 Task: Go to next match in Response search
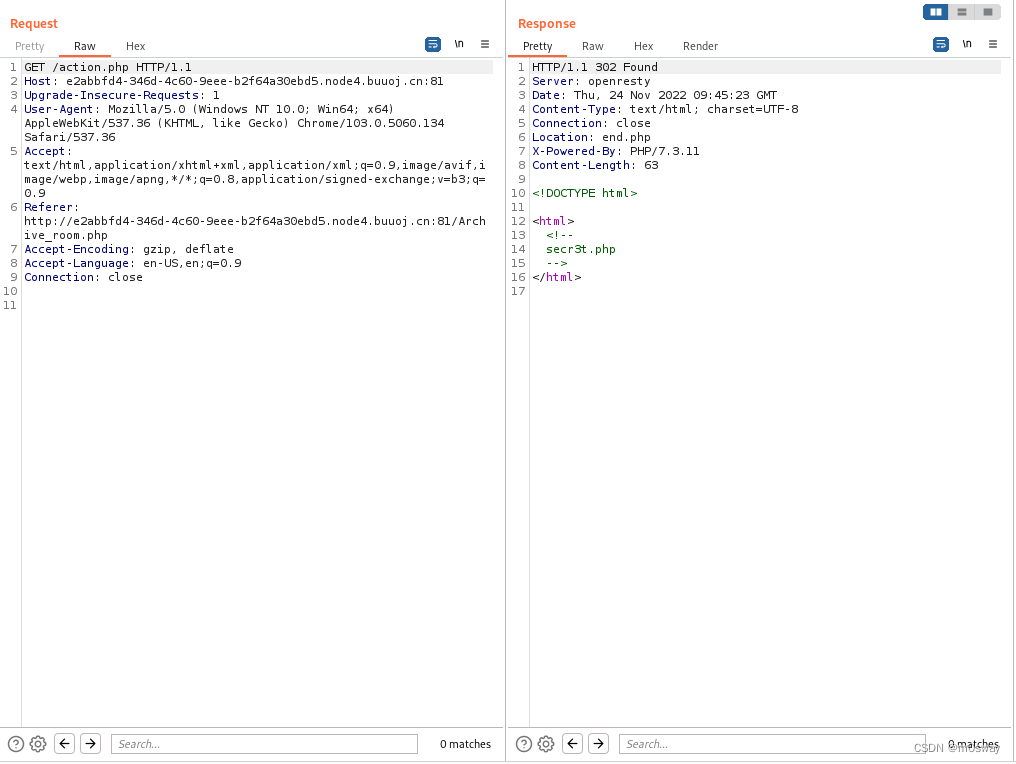tap(599, 743)
